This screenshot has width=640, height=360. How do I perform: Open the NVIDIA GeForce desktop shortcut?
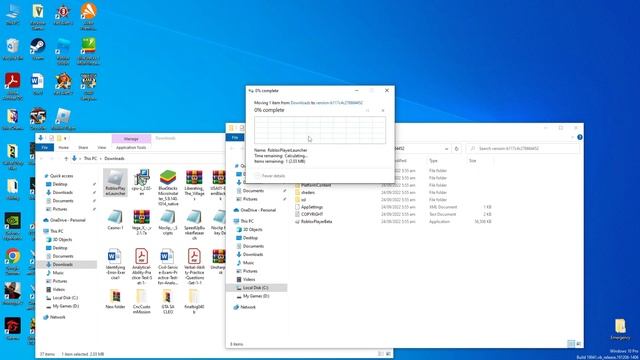tap(13, 226)
